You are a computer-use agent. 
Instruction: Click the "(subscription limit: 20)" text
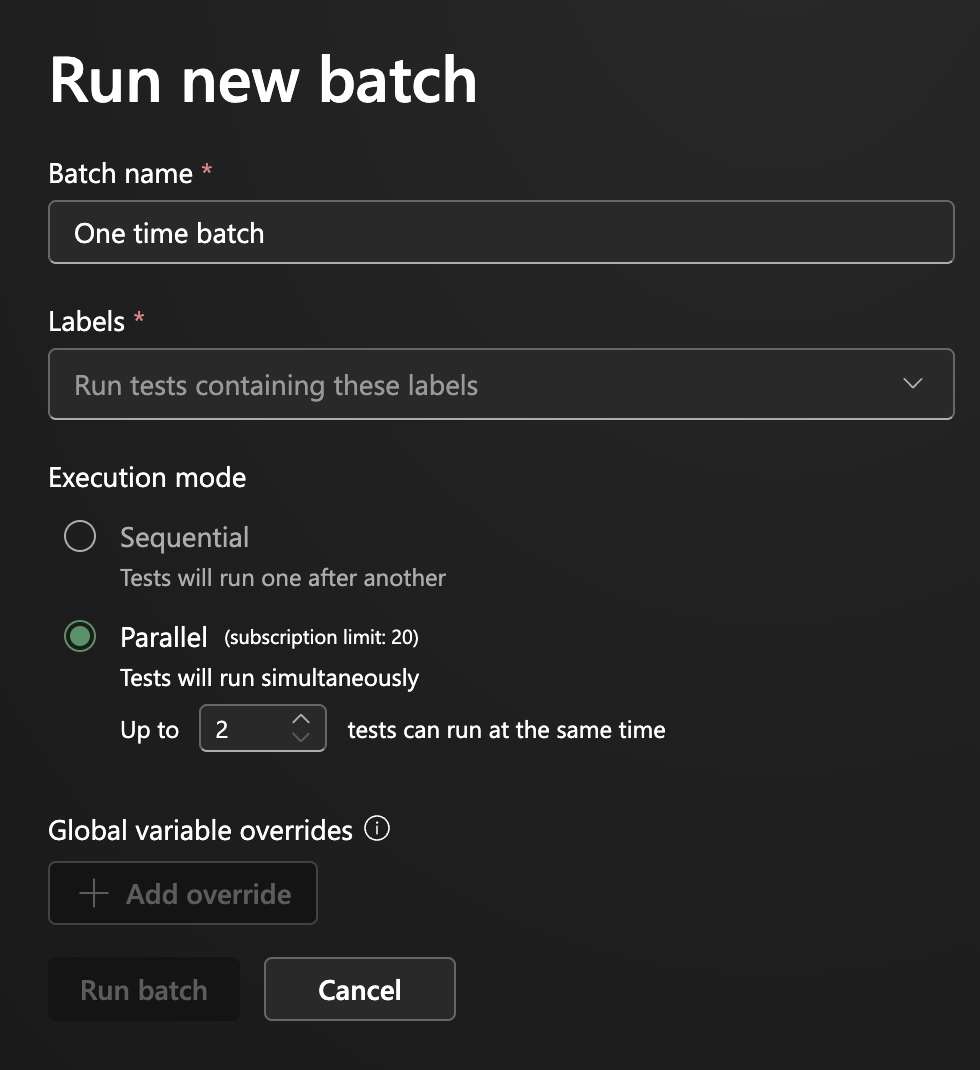pos(321,637)
